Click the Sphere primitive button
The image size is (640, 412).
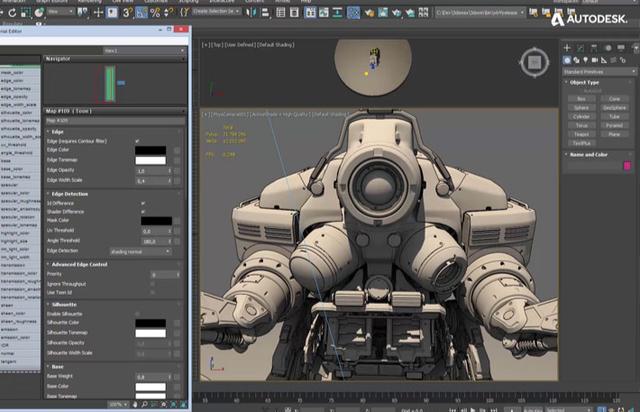pyautogui.click(x=580, y=107)
